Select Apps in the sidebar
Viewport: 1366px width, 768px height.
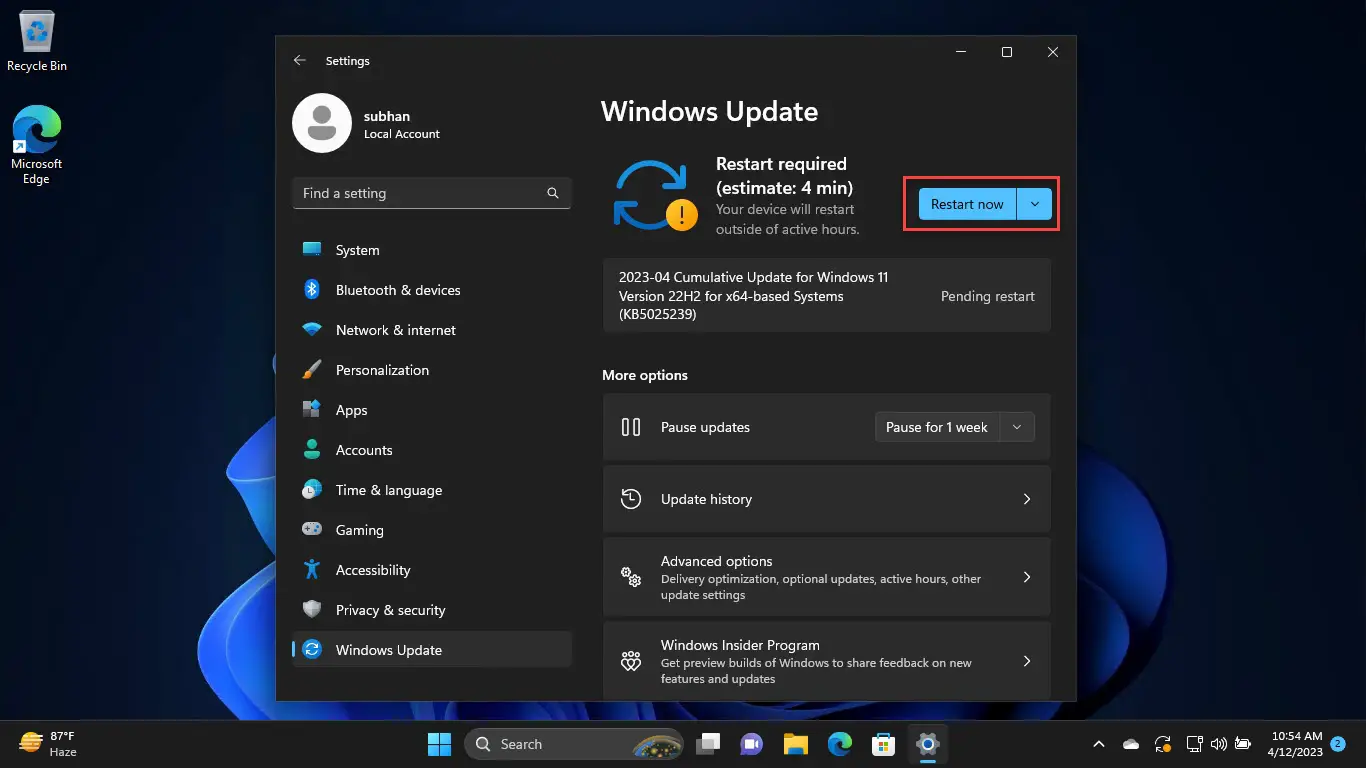[x=431, y=410]
